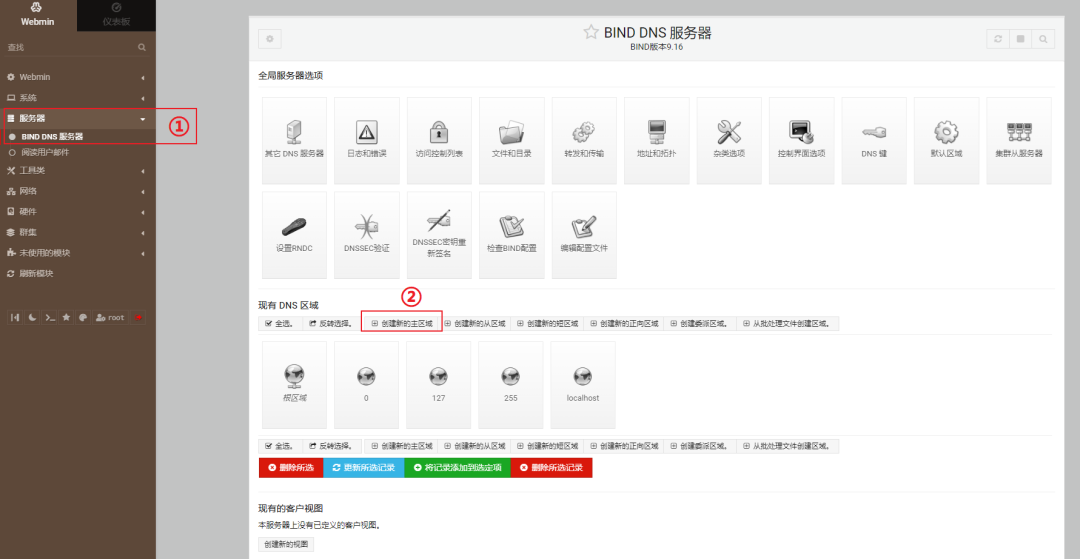Viewport: 1080px width, 559px height.
Task: Click the blue 更新所选记录 button
Action: click(364, 467)
